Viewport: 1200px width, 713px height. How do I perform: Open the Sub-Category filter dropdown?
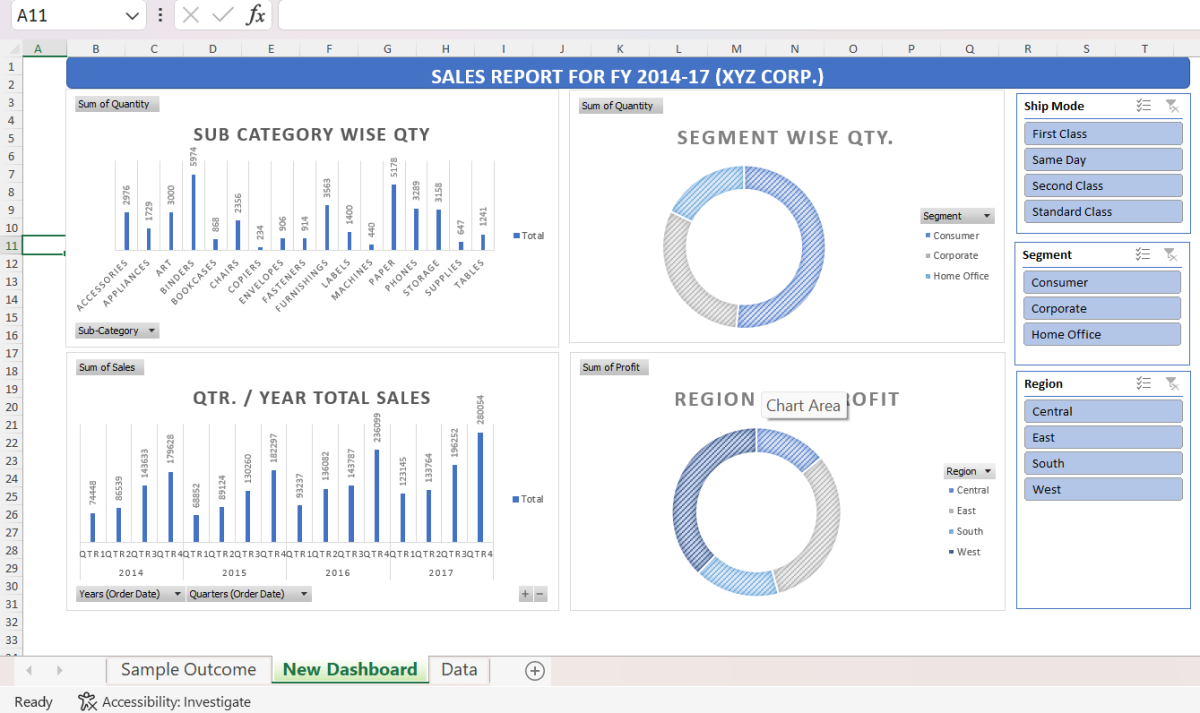coord(151,331)
